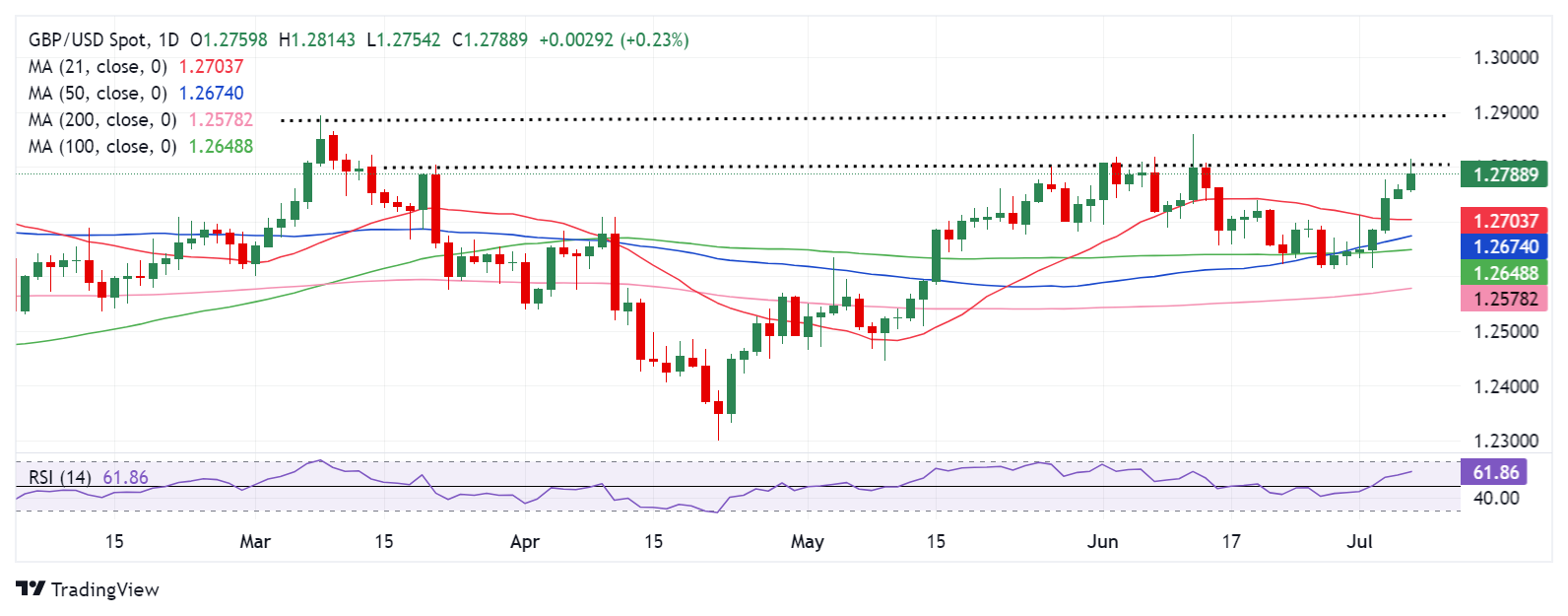
Task: Select the Apr date on time axis
Action: coord(525,541)
